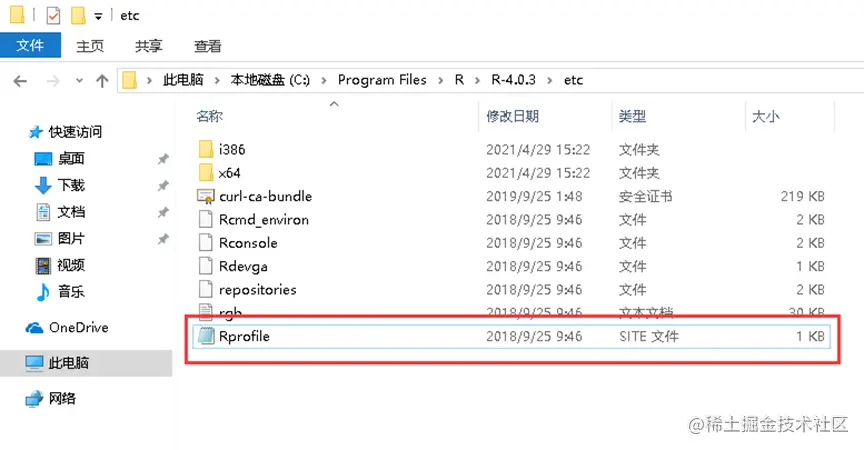Select the file name repositories

pyautogui.click(x=257, y=290)
